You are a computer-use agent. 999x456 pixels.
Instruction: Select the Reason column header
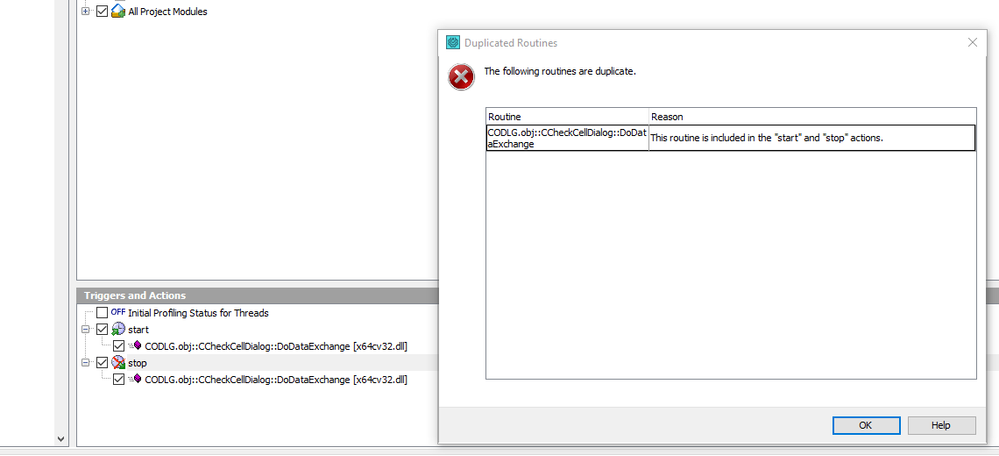(812, 117)
